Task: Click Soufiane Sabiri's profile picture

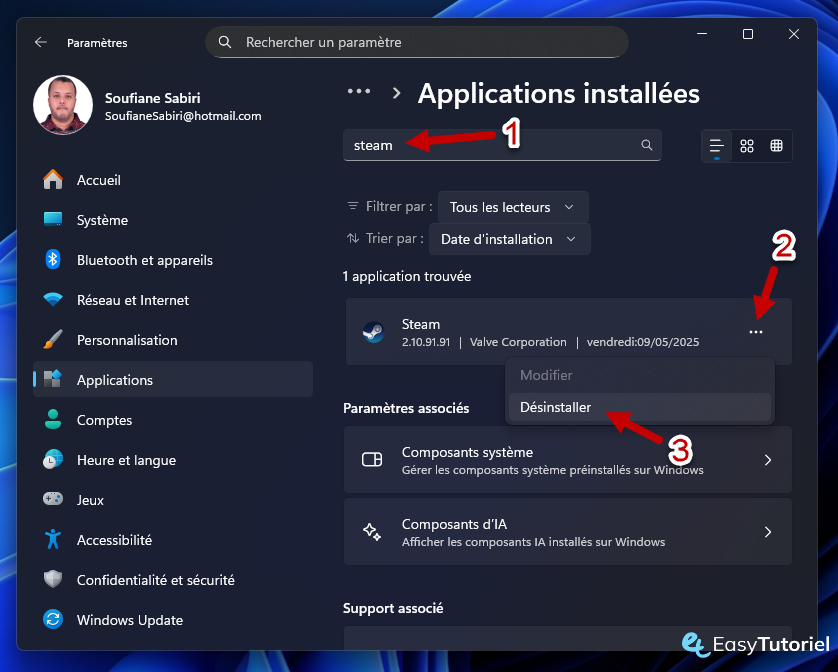Action: click(x=63, y=104)
